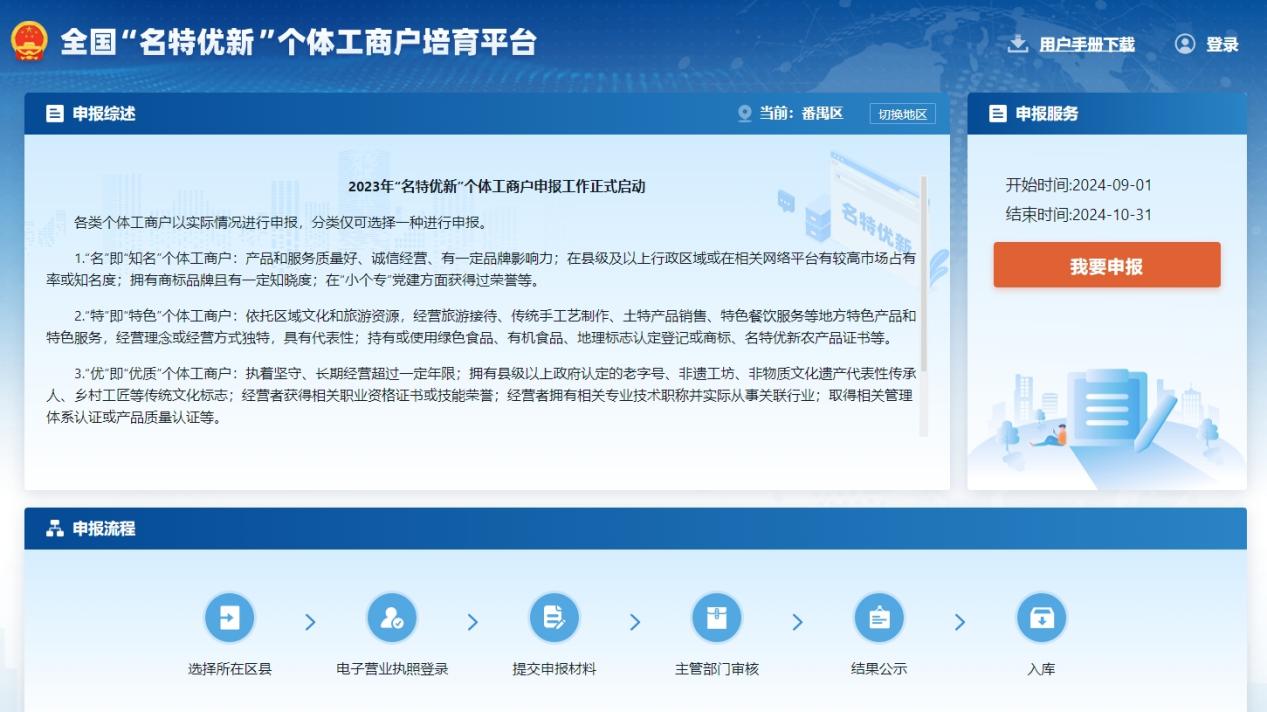This screenshot has width=1267, height=712.
Task: Select the 结果公示 step icon
Action: coord(879,618)
